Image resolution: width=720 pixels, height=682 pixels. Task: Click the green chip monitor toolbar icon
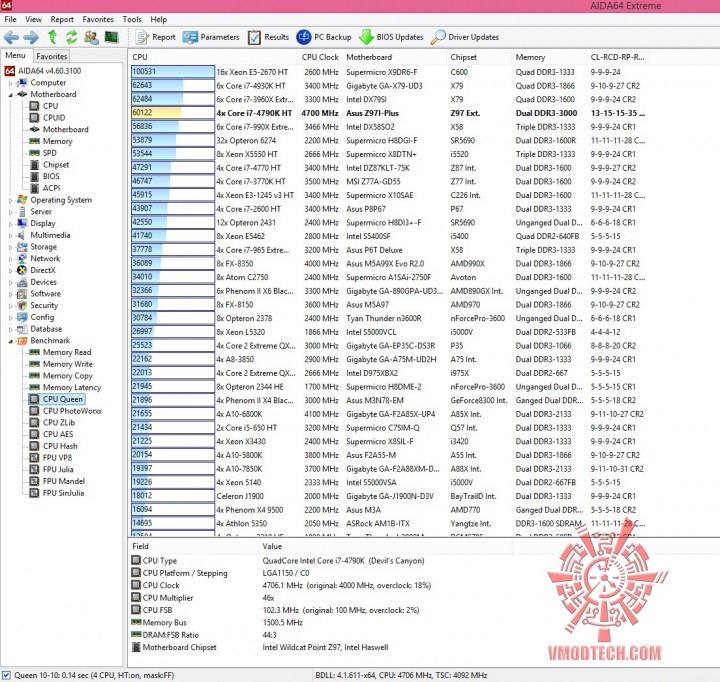(x=111, y=37)
